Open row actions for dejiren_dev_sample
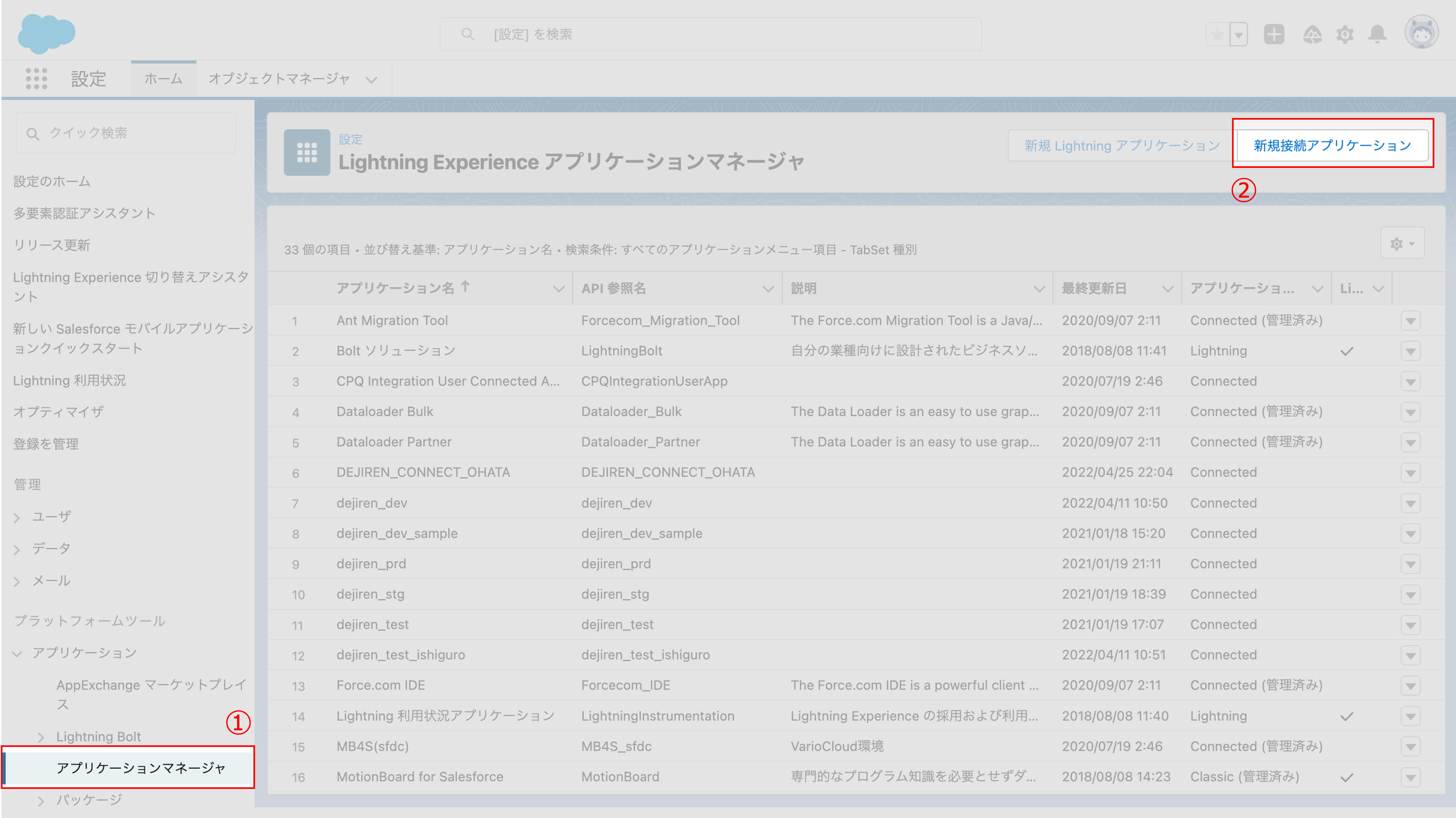 [x=1411, y=534]
